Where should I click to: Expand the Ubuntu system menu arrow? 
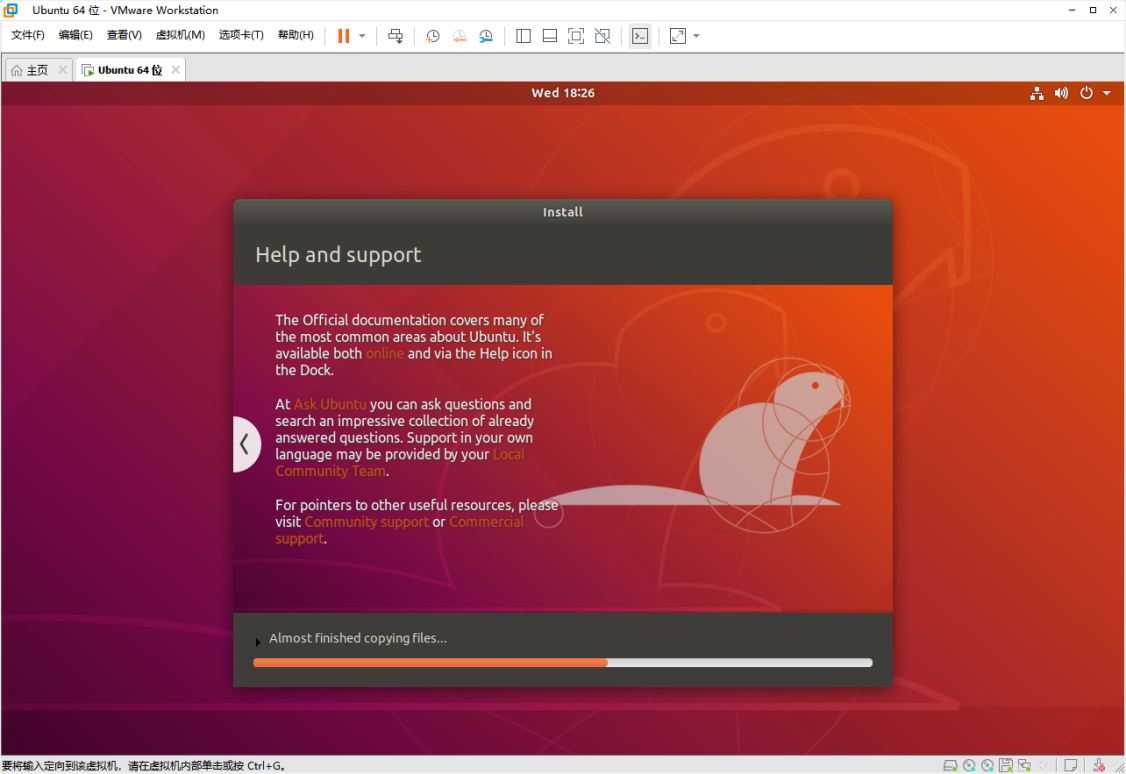click(x=1107, y=93)
